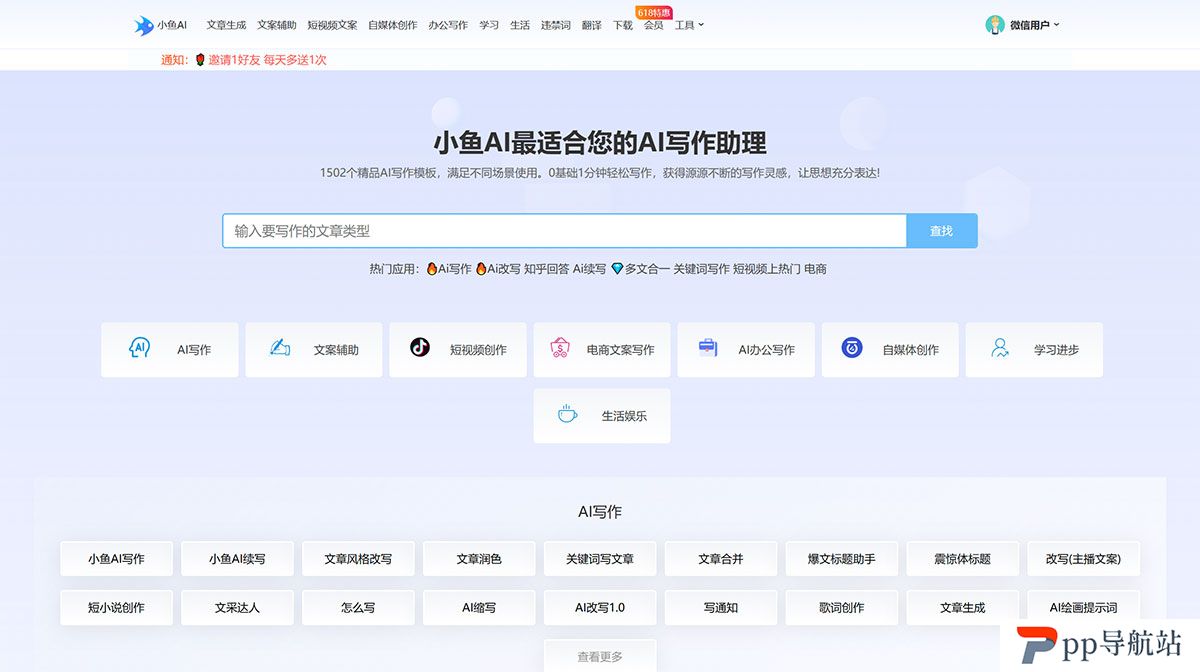
Task: Open the 改写(主播文案) template
Action: (1084, 559)
